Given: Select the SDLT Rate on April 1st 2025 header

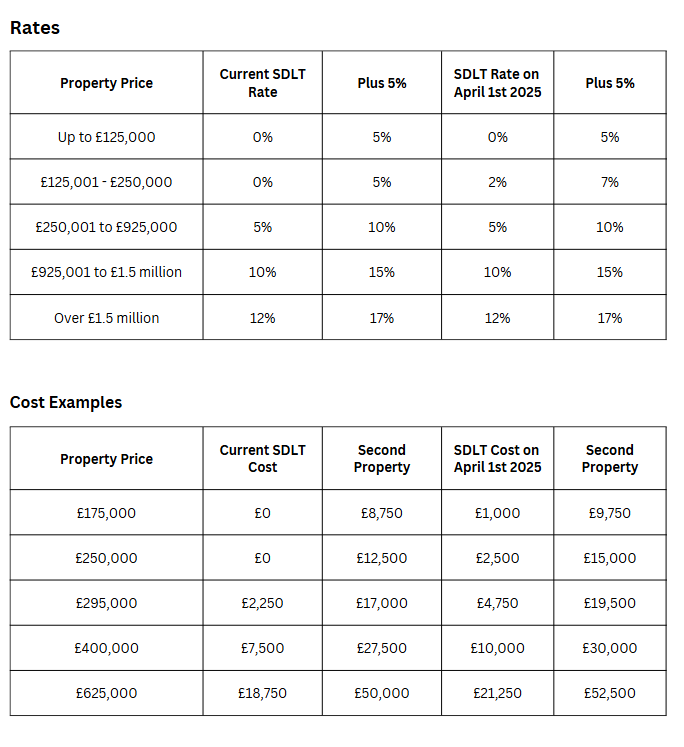Looking at the screenshot, I should coord(497,83).
